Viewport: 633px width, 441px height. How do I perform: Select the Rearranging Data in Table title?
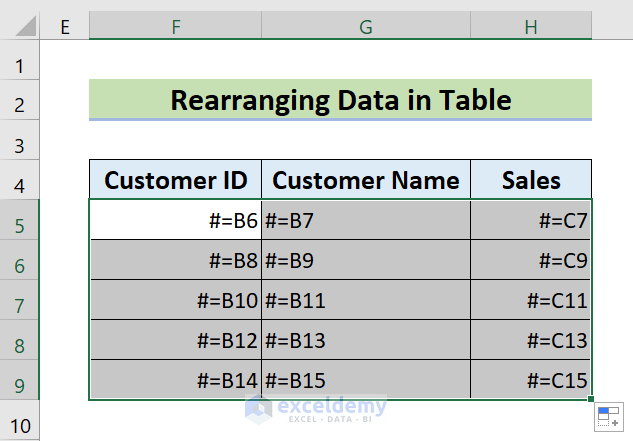340,100
